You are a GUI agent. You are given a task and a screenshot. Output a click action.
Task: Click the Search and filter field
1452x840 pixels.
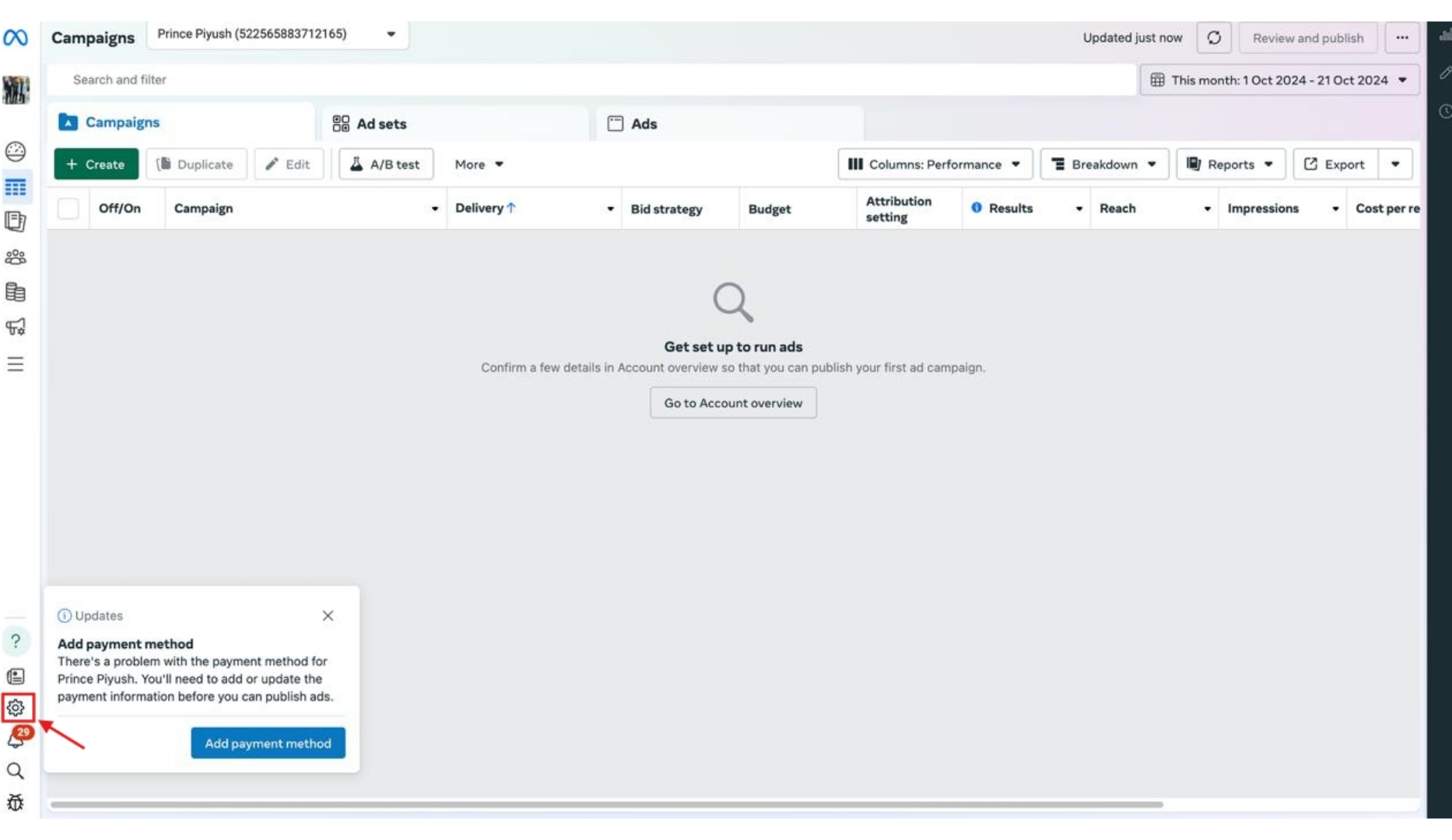point(311,79)
